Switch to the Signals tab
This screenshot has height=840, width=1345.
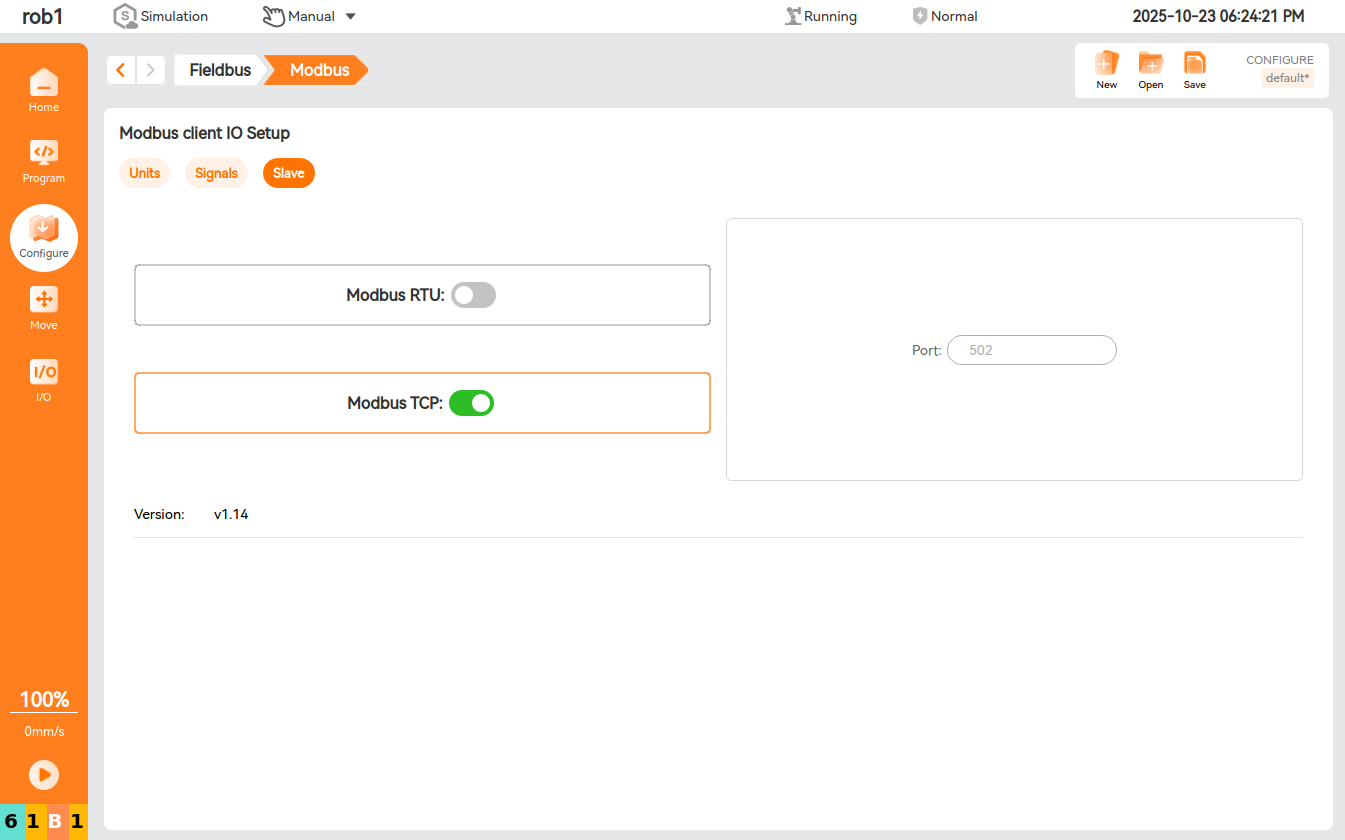pos(216,173)
